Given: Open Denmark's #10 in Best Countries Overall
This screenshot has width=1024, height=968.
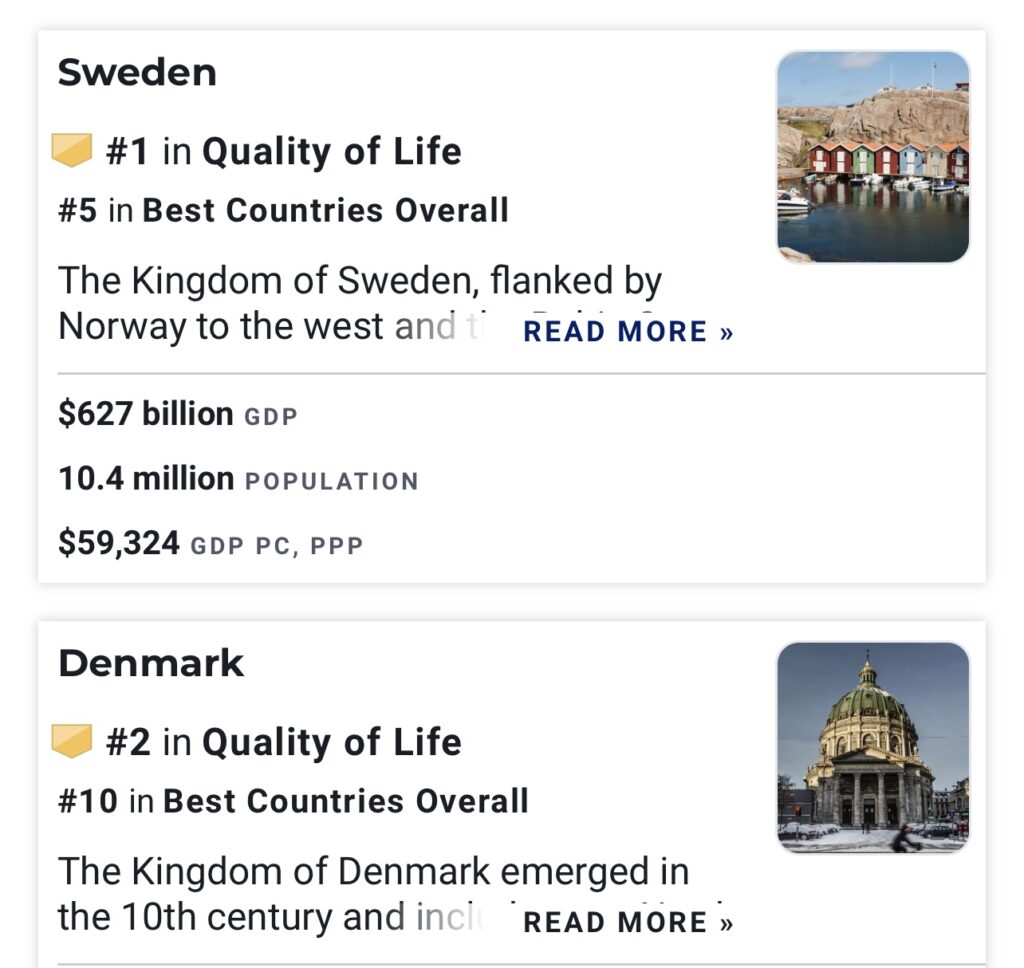Looking at the screenshot, I should click(293, 801).
